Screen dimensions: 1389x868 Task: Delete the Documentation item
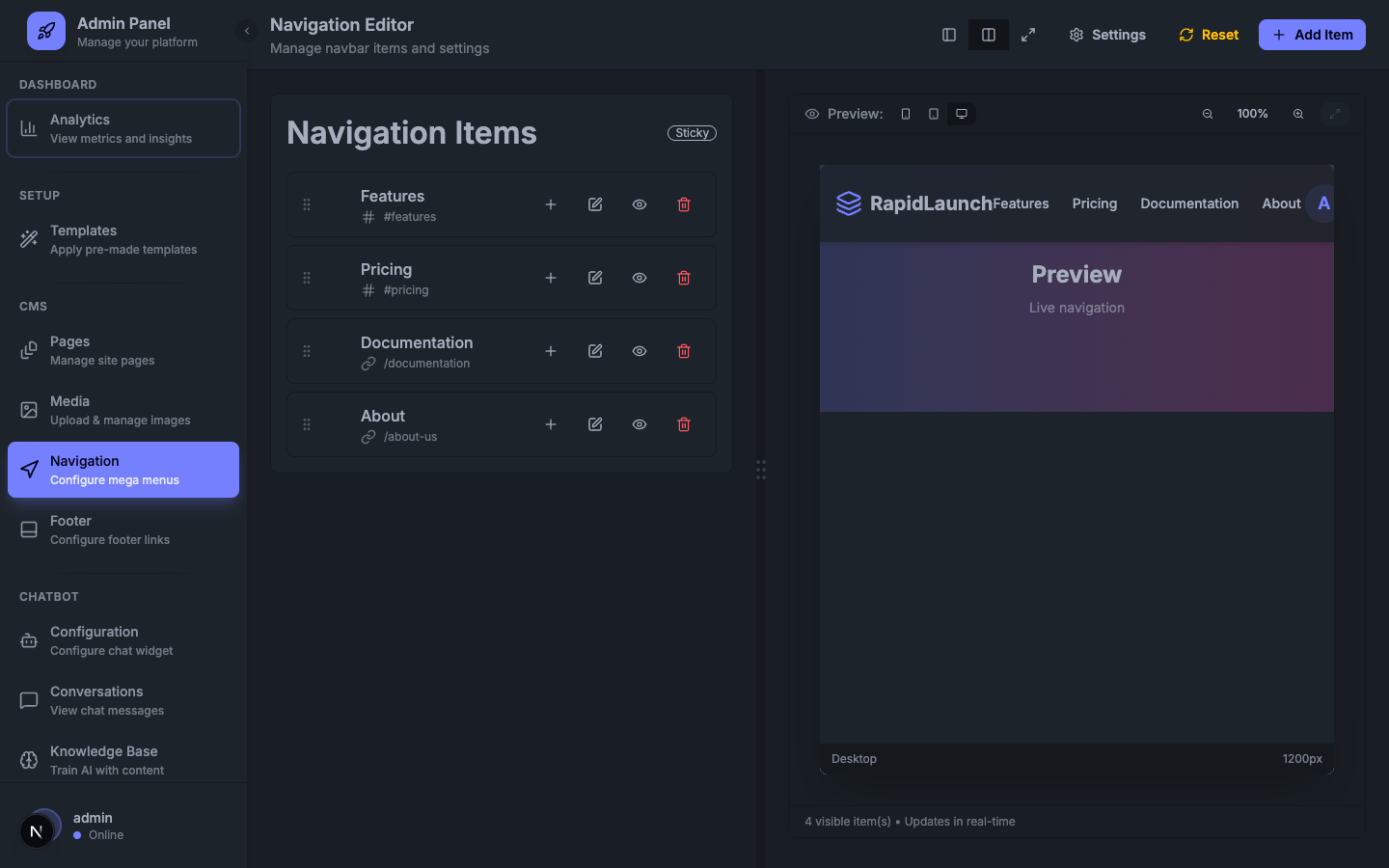coord(684,351)
